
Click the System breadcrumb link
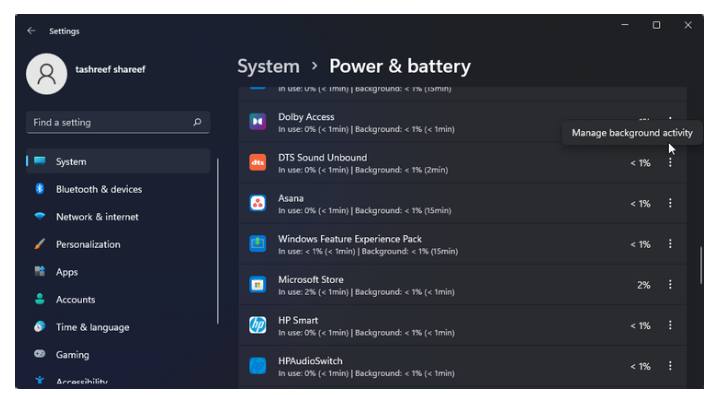click(x=268, y=66)
